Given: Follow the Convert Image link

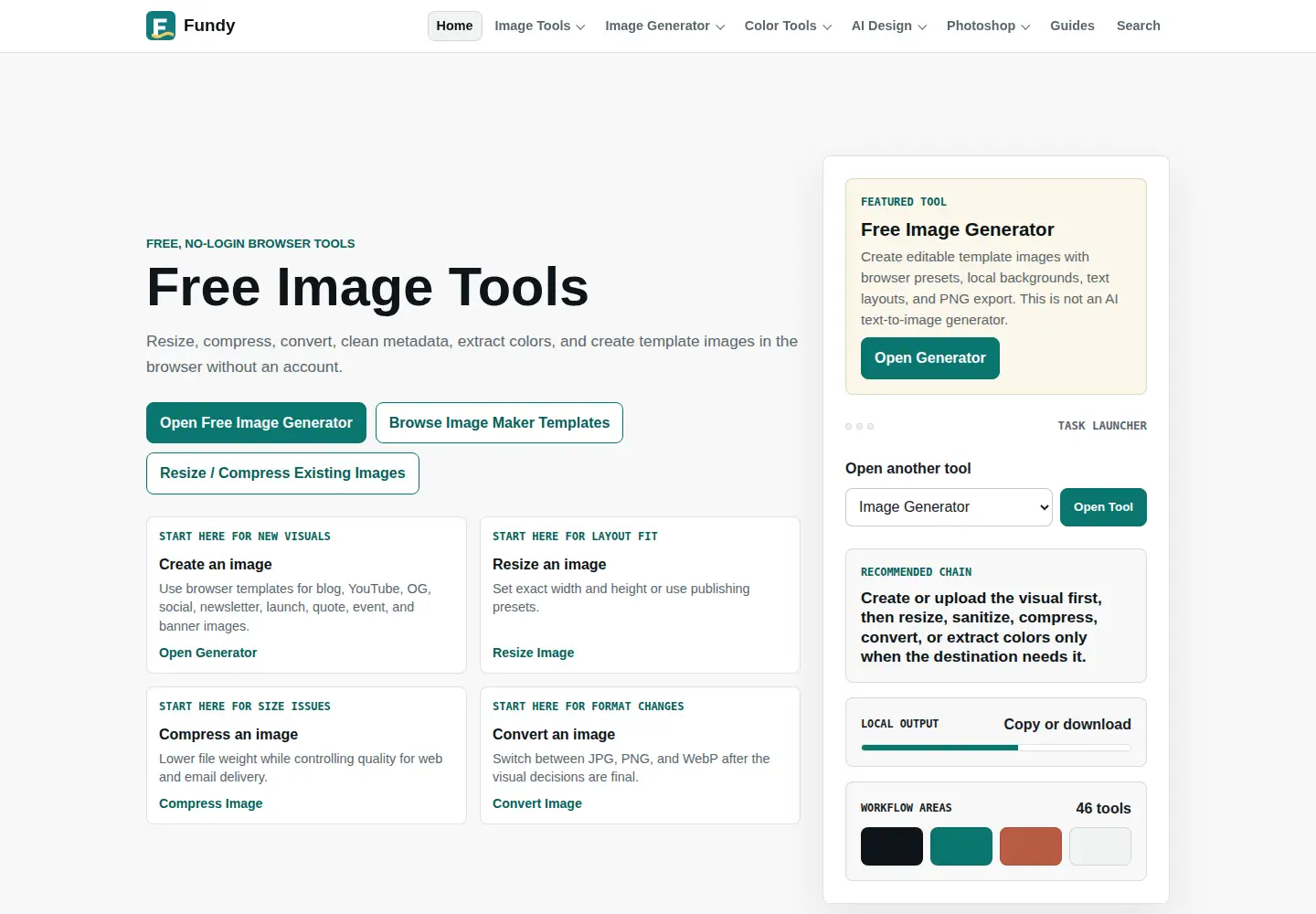Looking at the screenshot, I should (536, 803).
